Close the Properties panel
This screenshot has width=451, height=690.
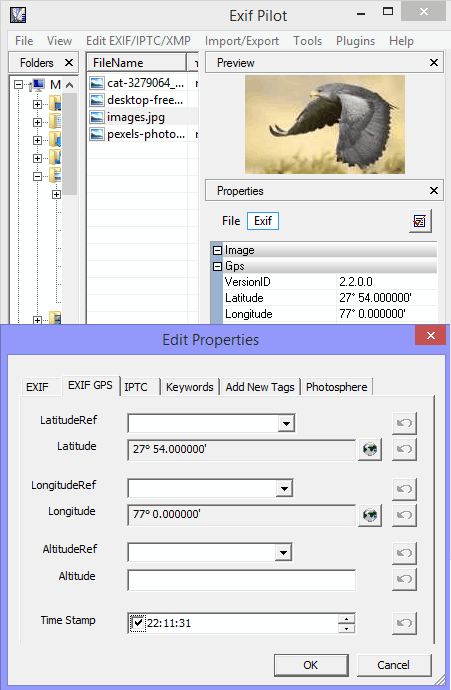[x=434, y=191]
